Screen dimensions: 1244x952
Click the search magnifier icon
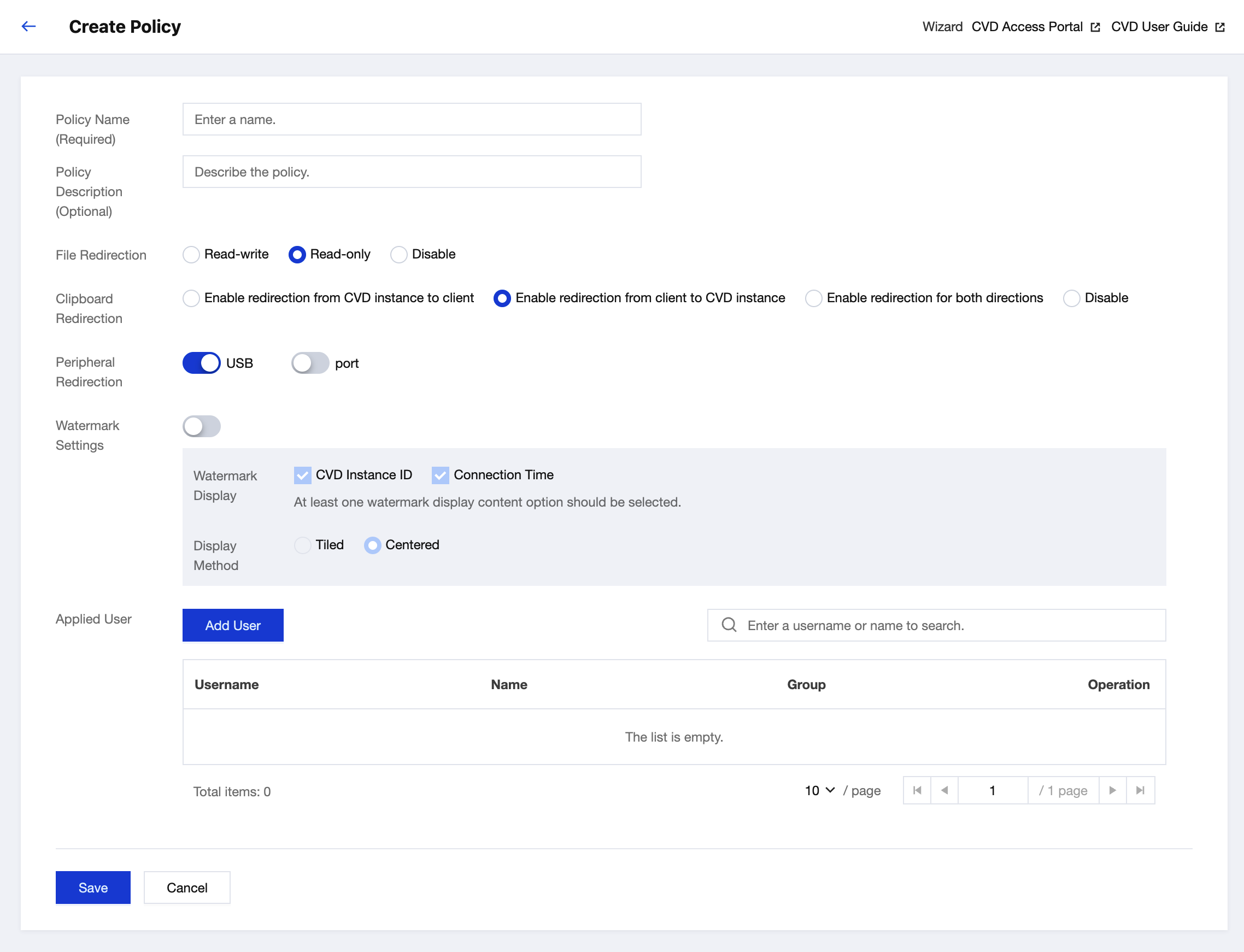(729, 625)
